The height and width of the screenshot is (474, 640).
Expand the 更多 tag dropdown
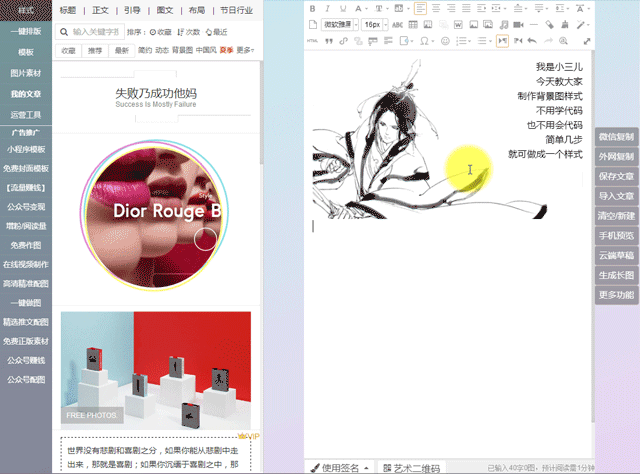coord(245,50)
